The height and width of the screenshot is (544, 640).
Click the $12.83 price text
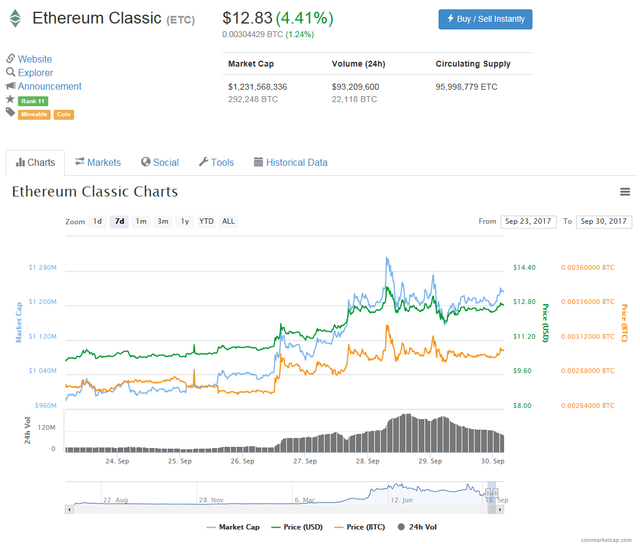(247, 18)
